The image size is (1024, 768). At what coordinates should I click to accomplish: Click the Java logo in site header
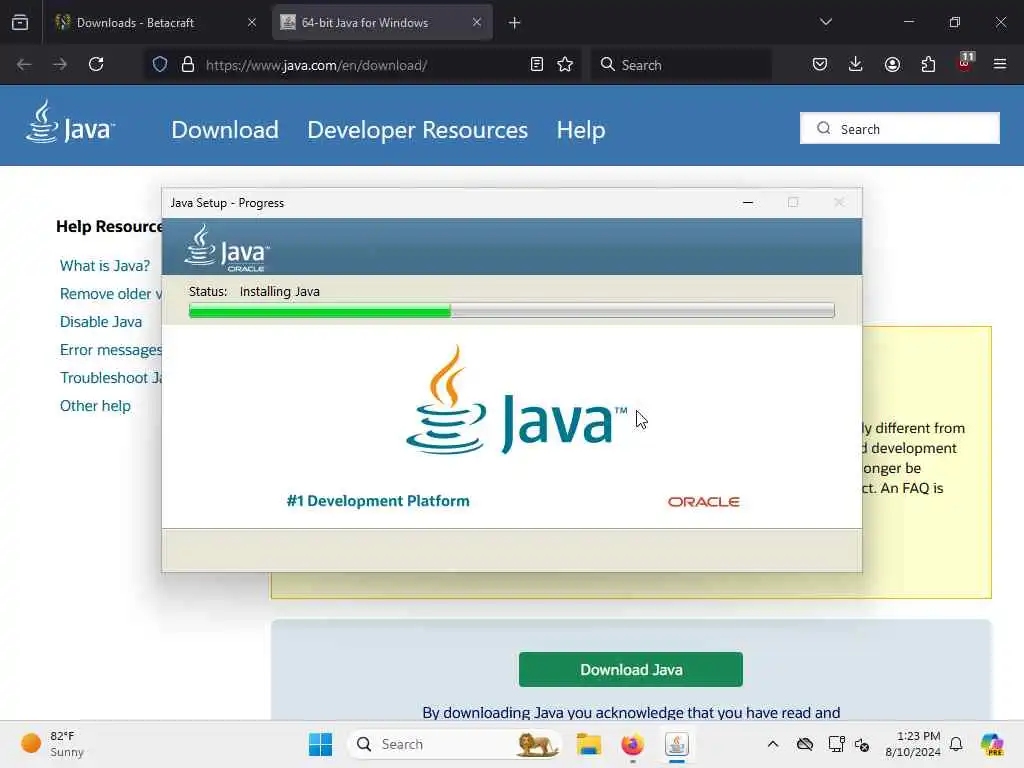click(70, 121)
